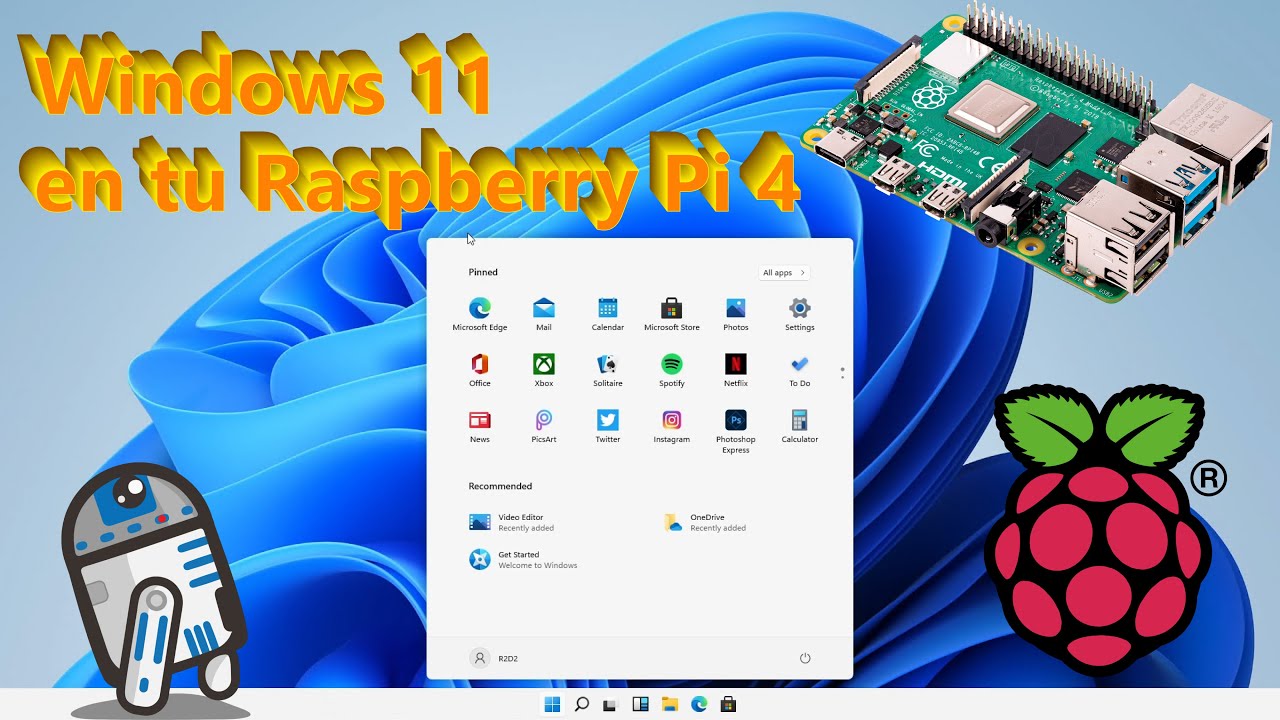Viewport: 1280px width, 720px height.
Task: Open Instagram
Action: pyautogui.click(x=672, y=426)
